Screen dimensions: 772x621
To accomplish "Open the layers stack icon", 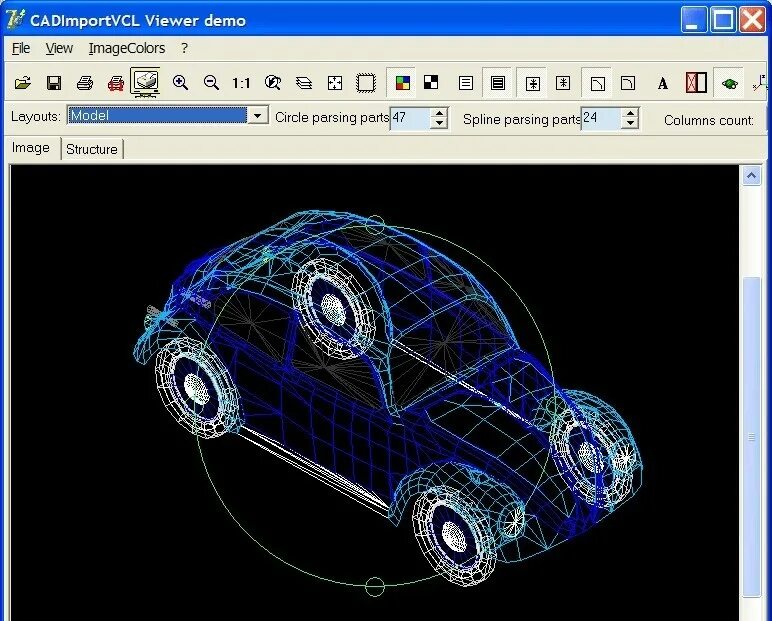I will point(304,83).
